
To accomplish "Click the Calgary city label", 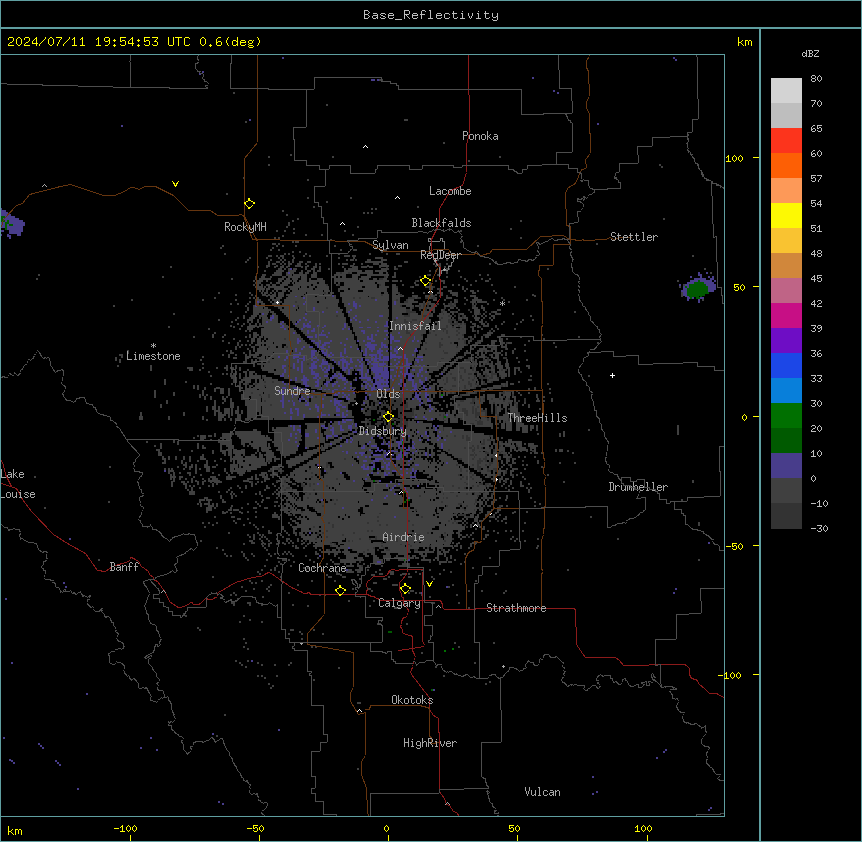I will 400,603.
